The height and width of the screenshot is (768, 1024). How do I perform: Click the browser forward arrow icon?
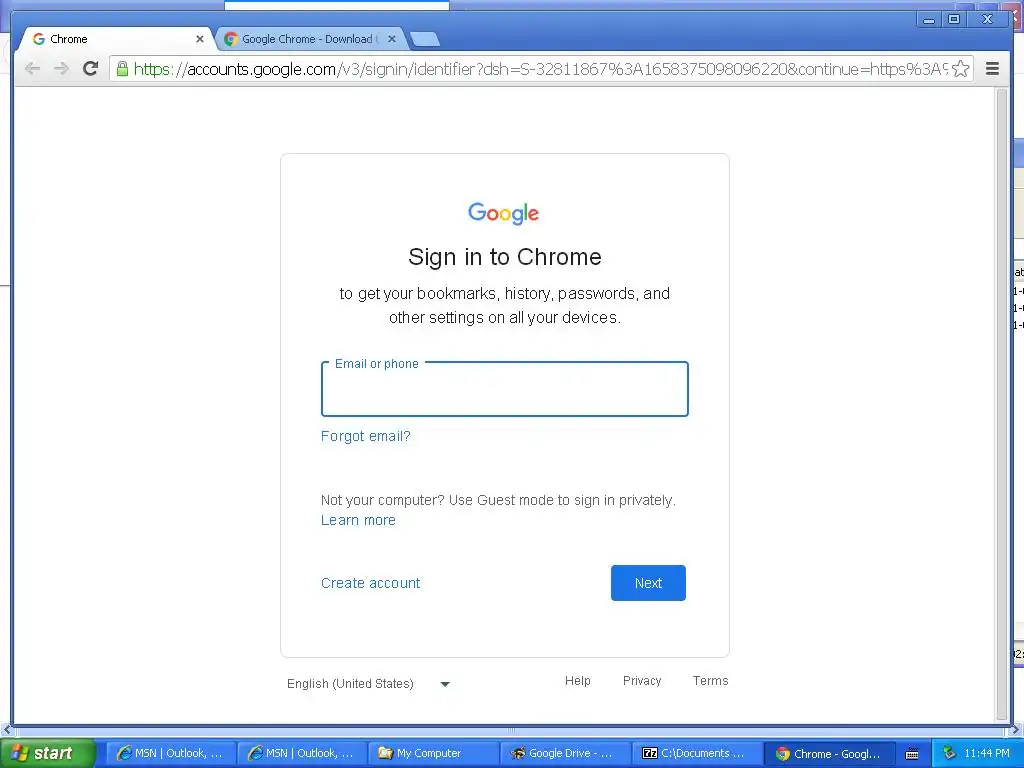click(x=61, y=69)
